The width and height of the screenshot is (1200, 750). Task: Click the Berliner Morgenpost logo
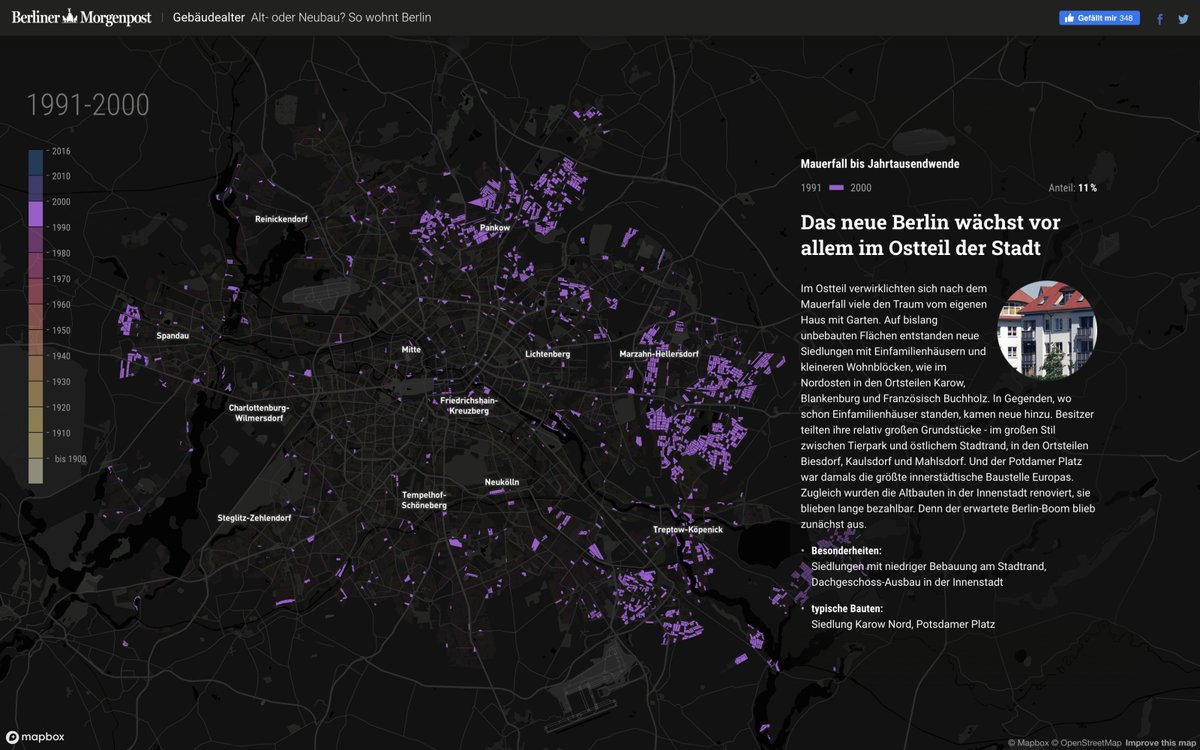(80, 17)
